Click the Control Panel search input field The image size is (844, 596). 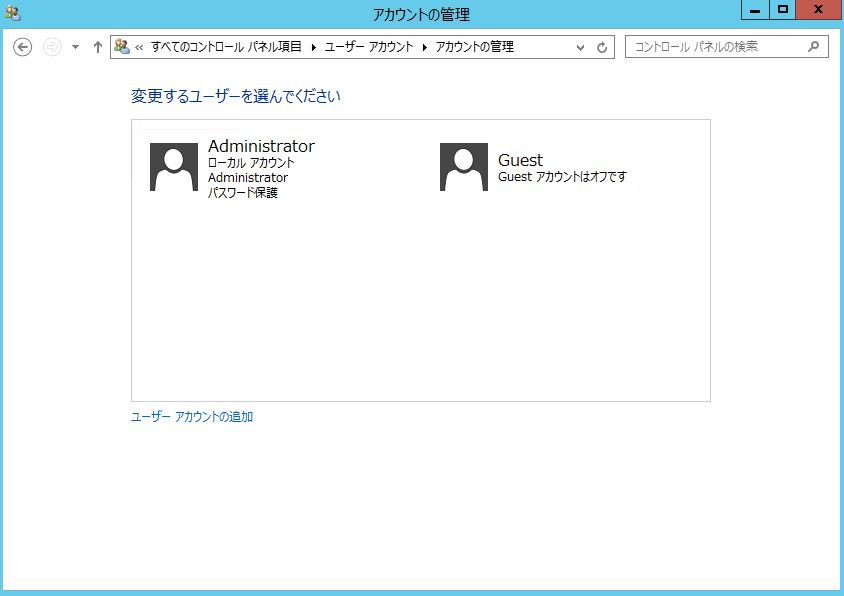tap(715, 46)
